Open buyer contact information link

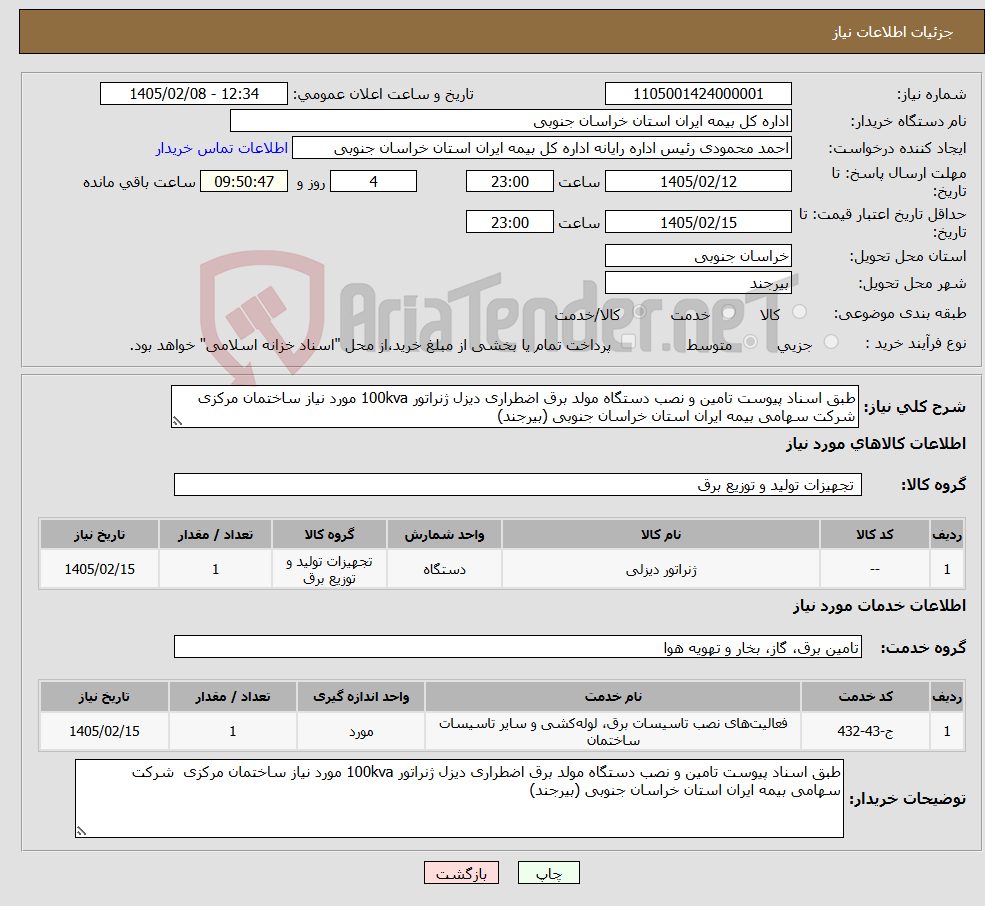point(221,148)
